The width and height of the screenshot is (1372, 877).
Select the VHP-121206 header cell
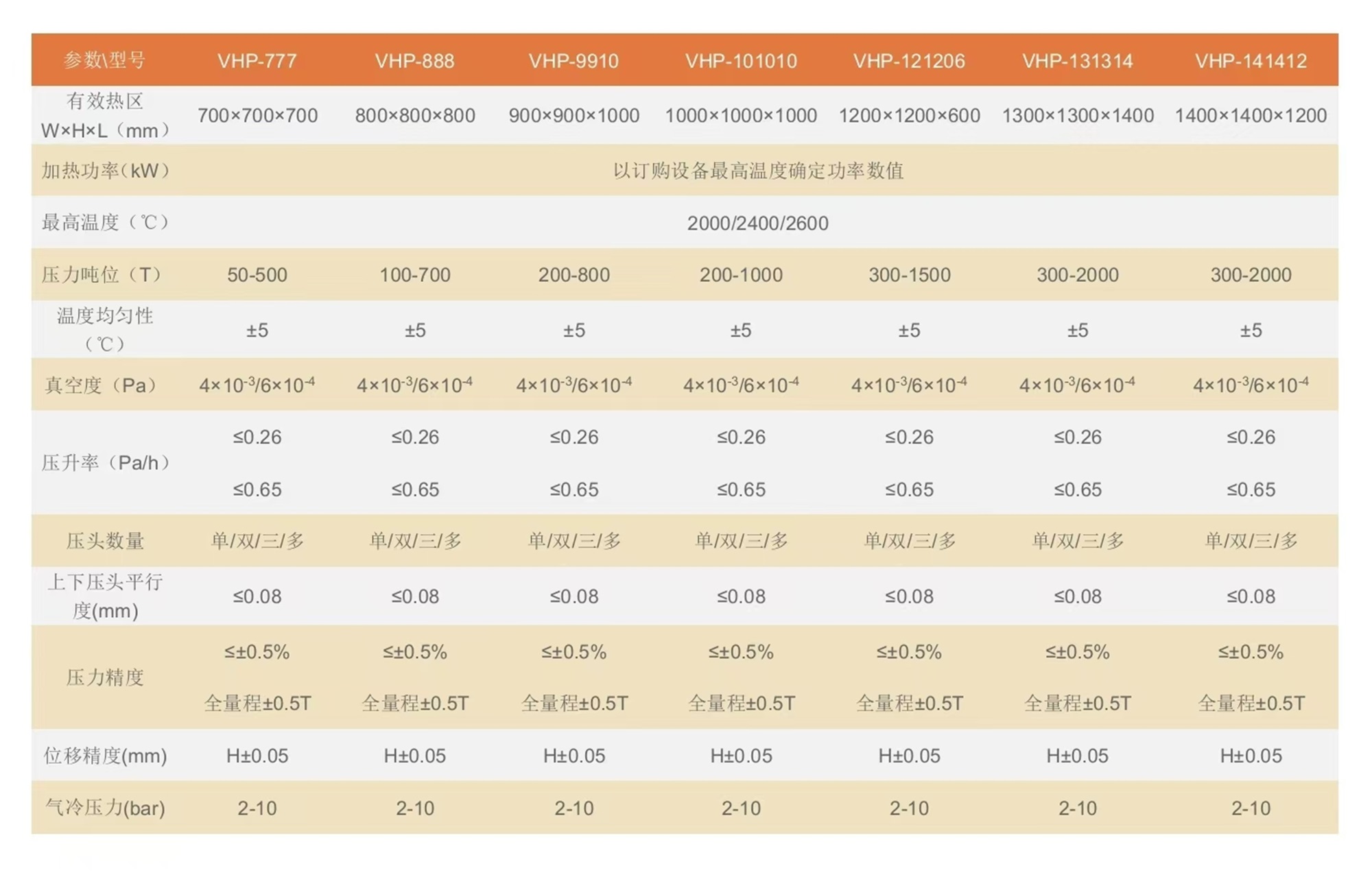(x=909, y=61)
